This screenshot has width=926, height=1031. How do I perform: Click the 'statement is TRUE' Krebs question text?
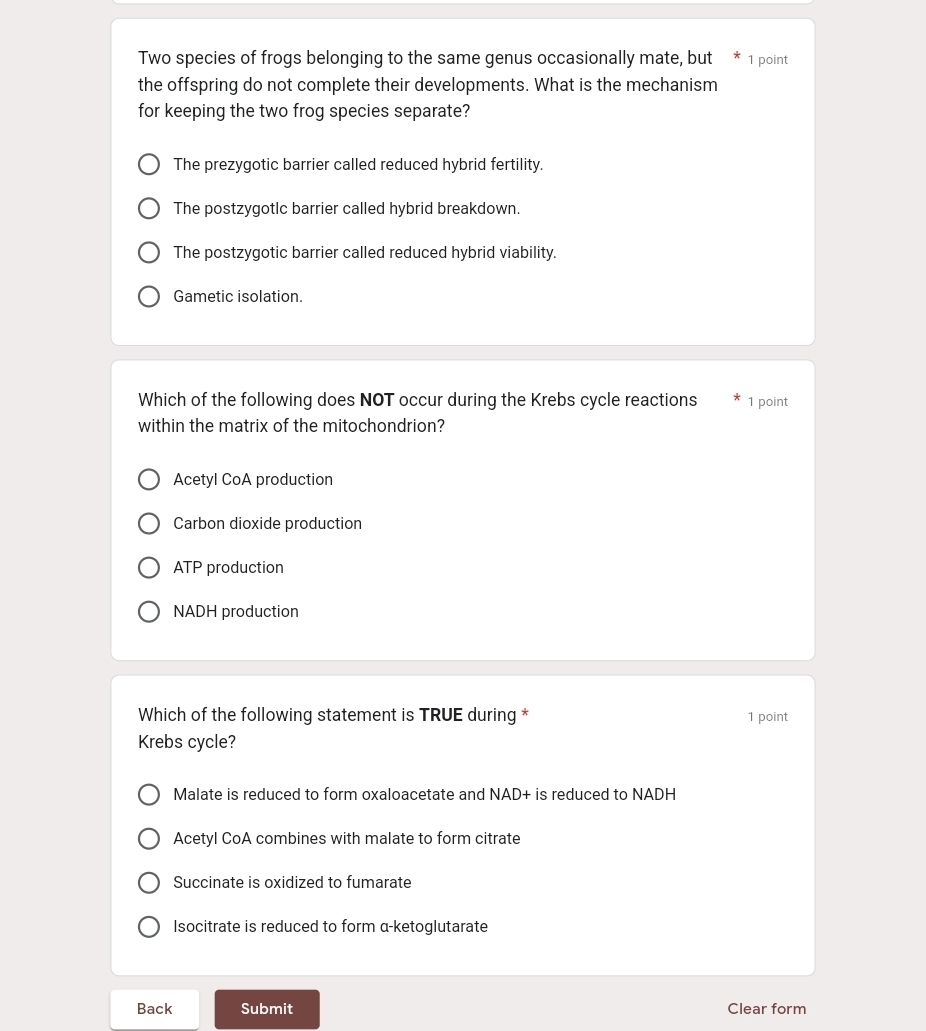(x=326, y=728)
